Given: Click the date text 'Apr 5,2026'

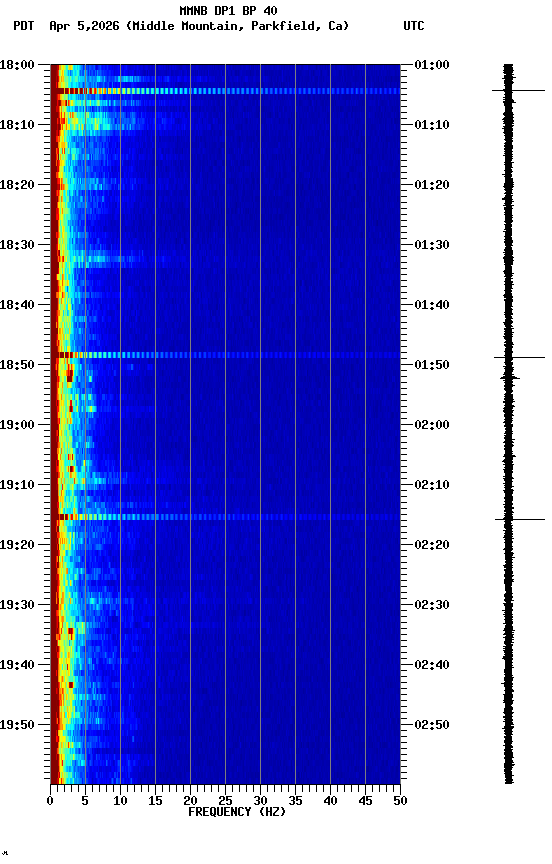Looking at the screenshot, I should pos(84,26).
